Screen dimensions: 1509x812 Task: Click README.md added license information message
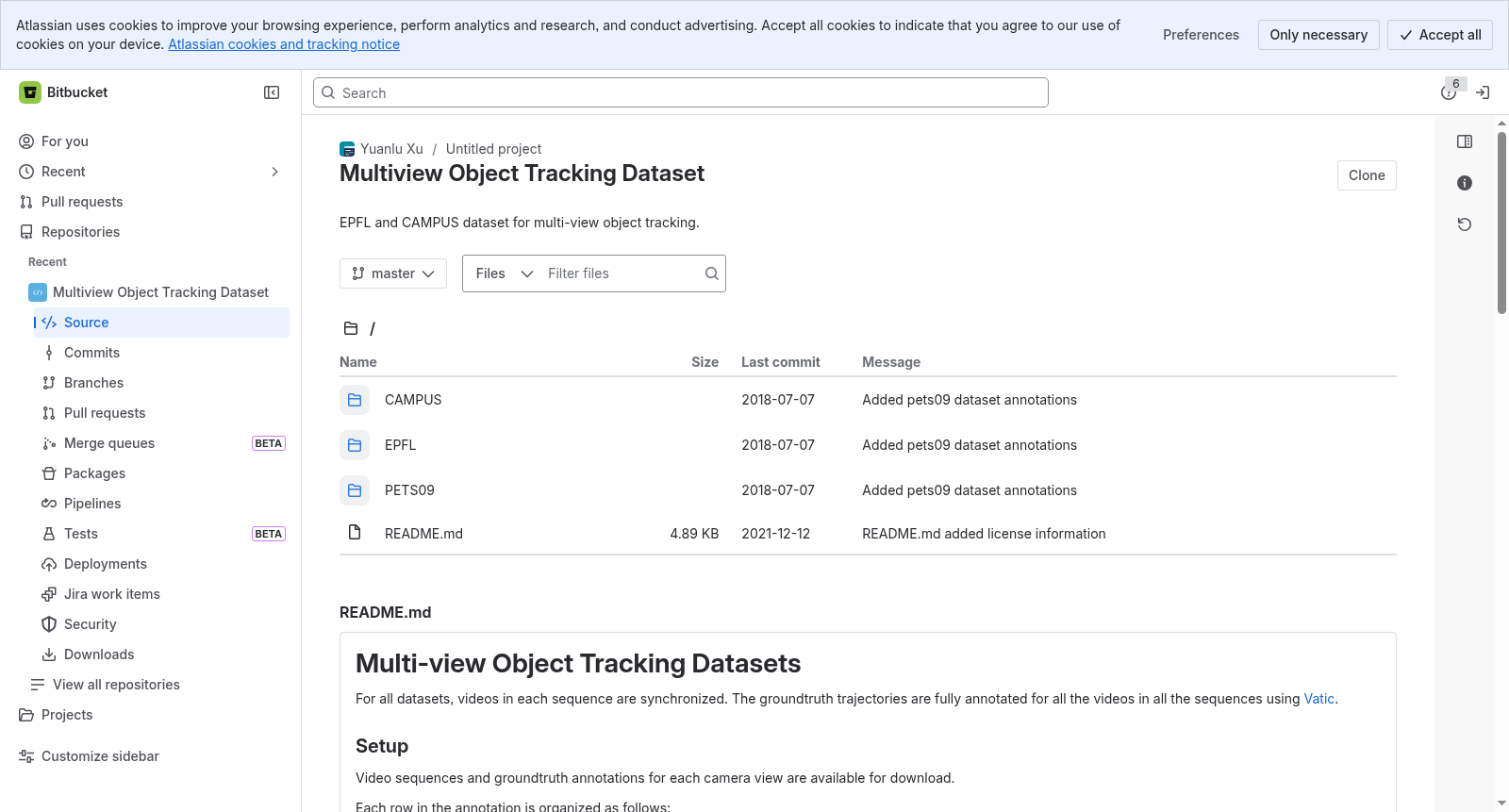point(984,534)
